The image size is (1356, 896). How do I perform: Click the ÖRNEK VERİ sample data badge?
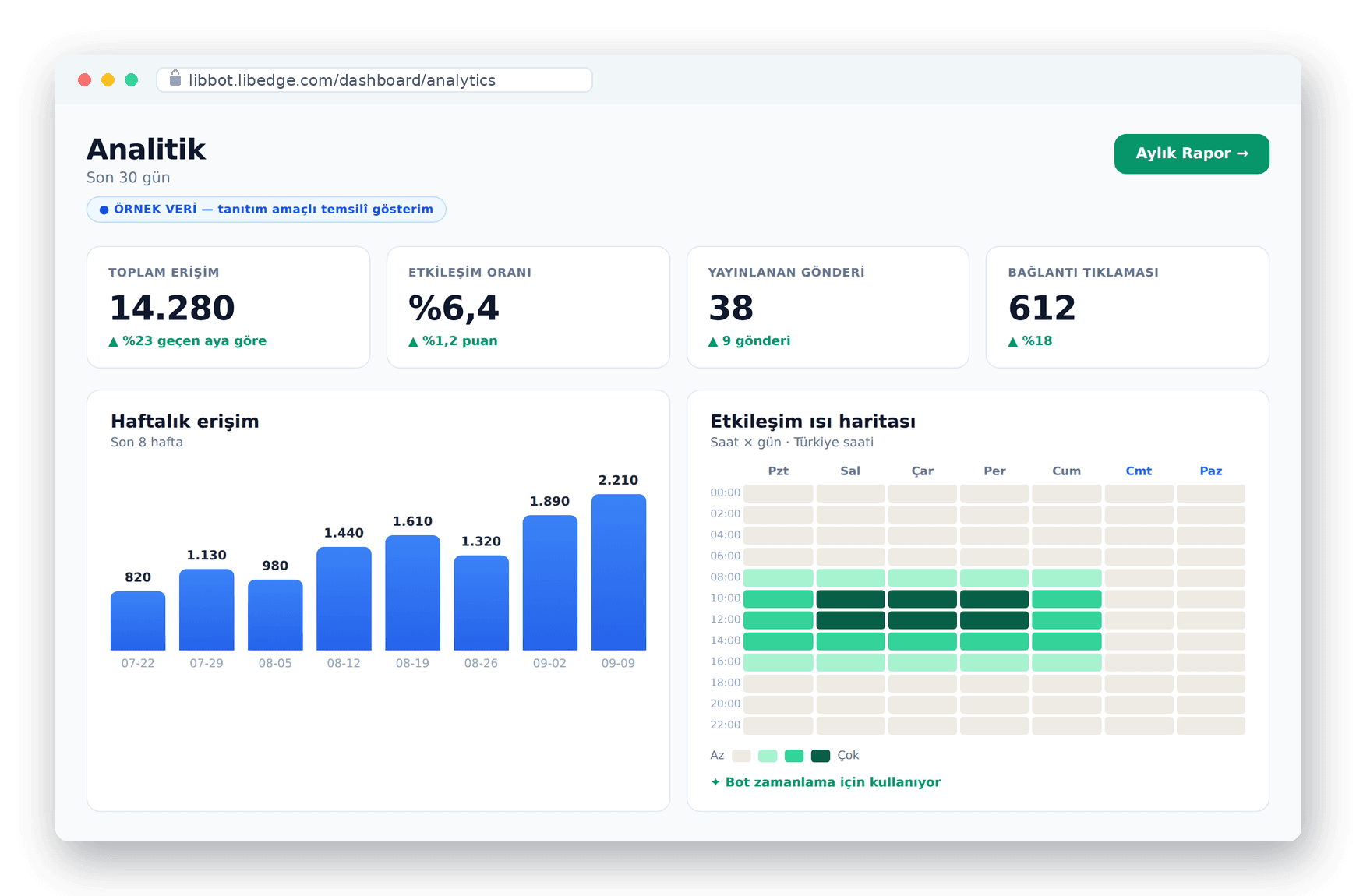tap(266, 209)
